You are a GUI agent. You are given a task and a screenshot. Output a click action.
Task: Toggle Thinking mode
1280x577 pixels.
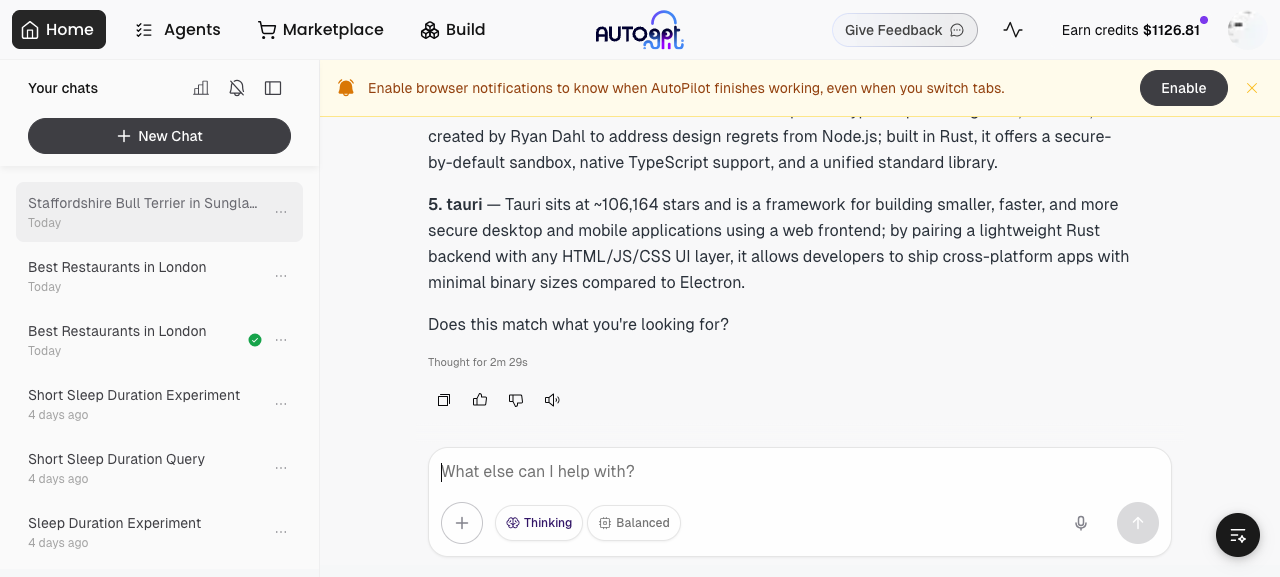coord(539,523)
